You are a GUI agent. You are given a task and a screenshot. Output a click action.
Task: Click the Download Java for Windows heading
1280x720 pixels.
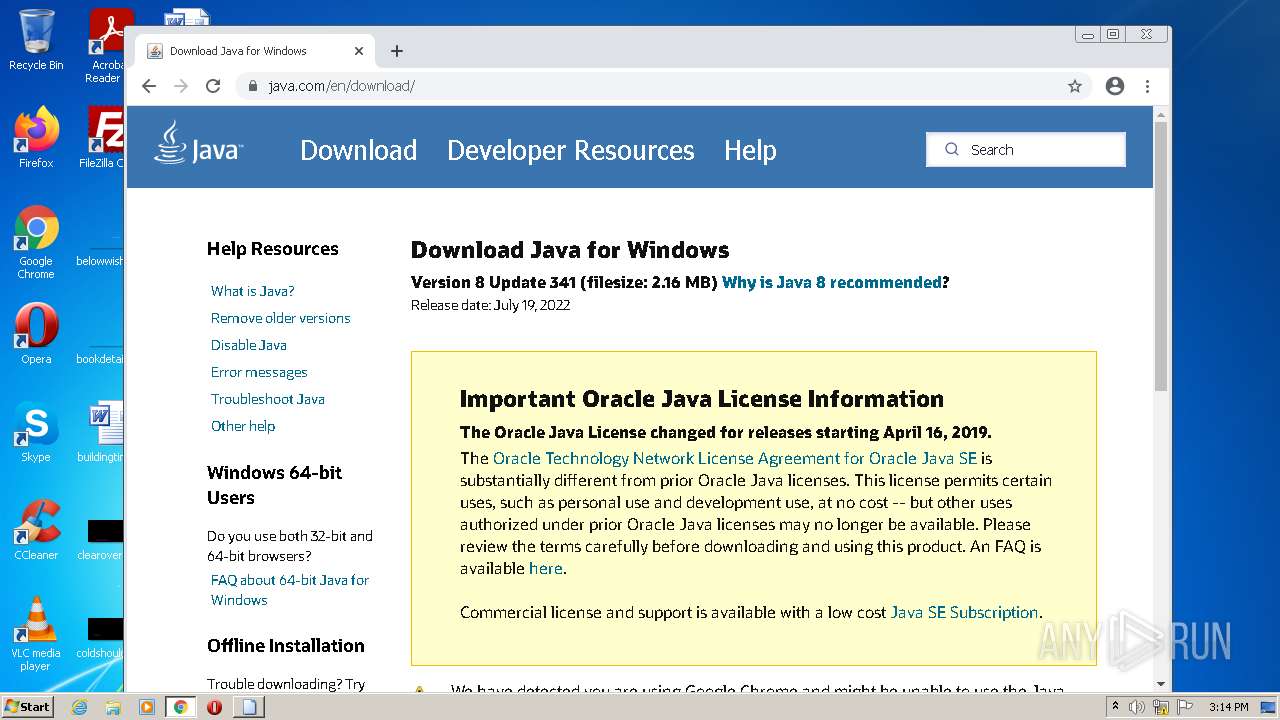(x=570, y=250)
